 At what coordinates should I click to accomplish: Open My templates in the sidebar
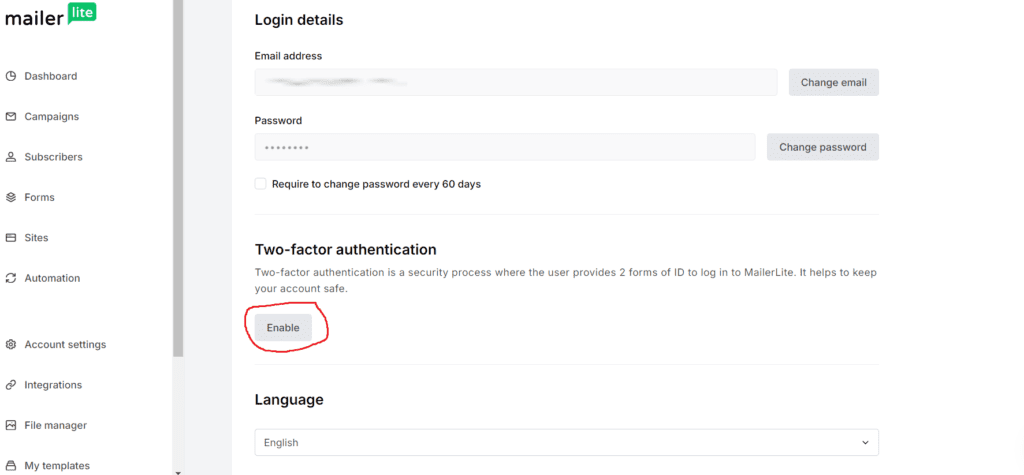click(56, 465)
